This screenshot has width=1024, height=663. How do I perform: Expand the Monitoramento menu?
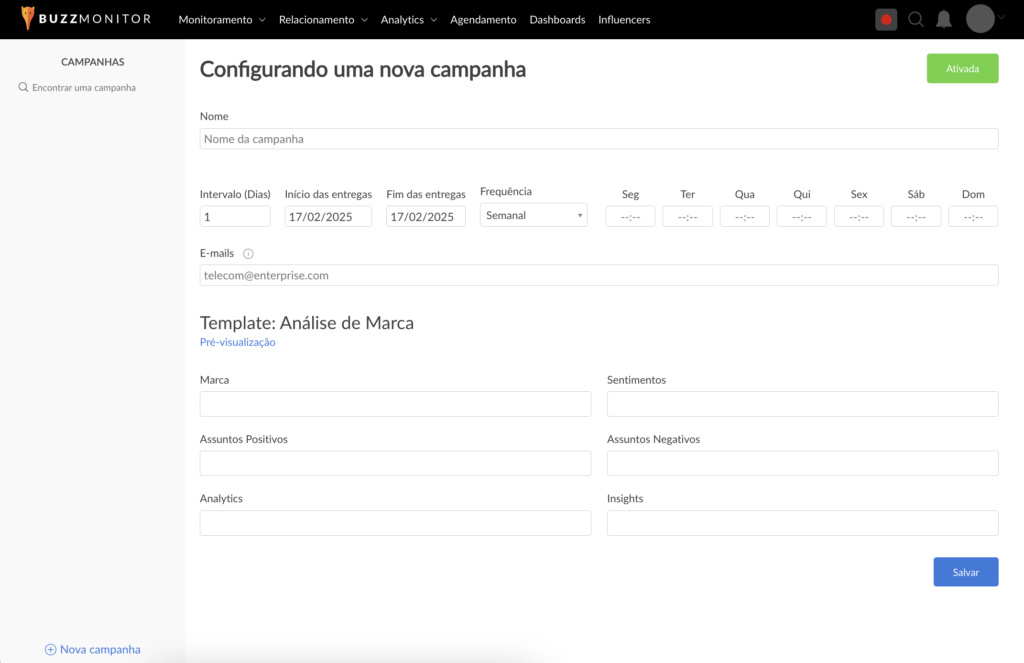click(222, 20)
